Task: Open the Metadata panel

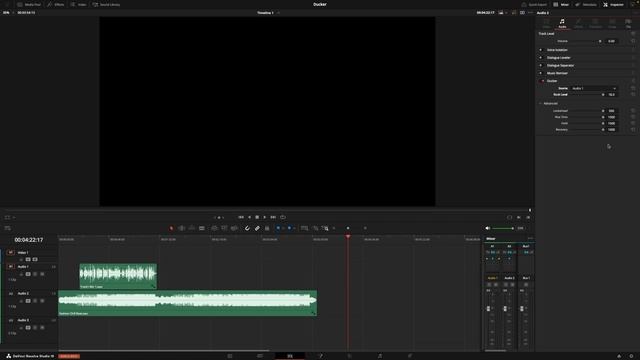Action: [586, 4]
